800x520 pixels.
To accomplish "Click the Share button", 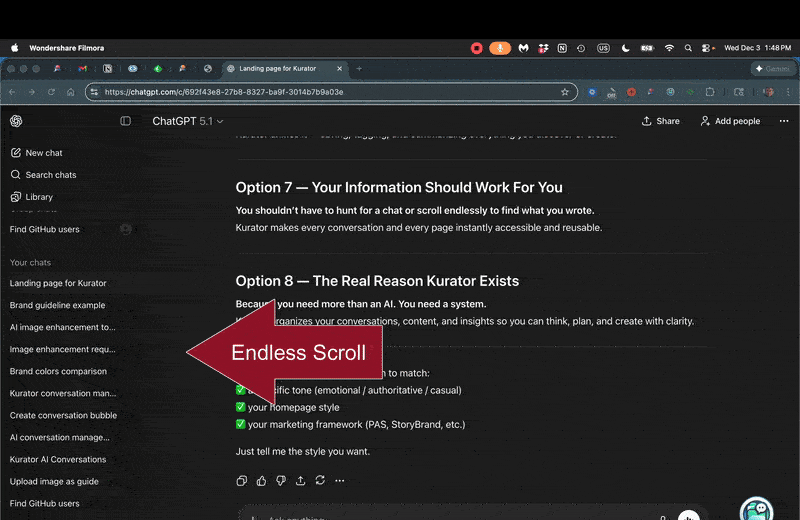I will [x=660, y=121].
